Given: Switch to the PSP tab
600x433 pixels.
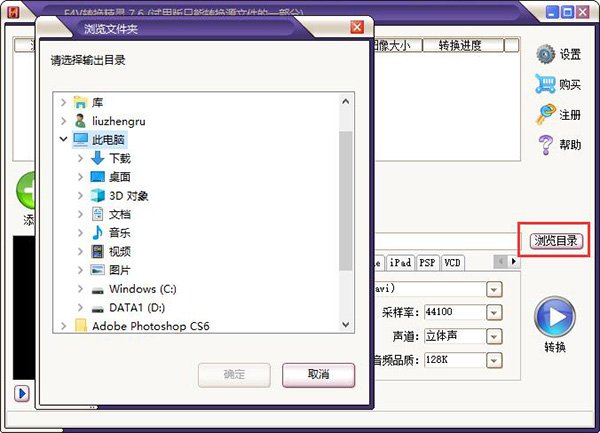Looking at the screenshot, I should coord(427,263).
